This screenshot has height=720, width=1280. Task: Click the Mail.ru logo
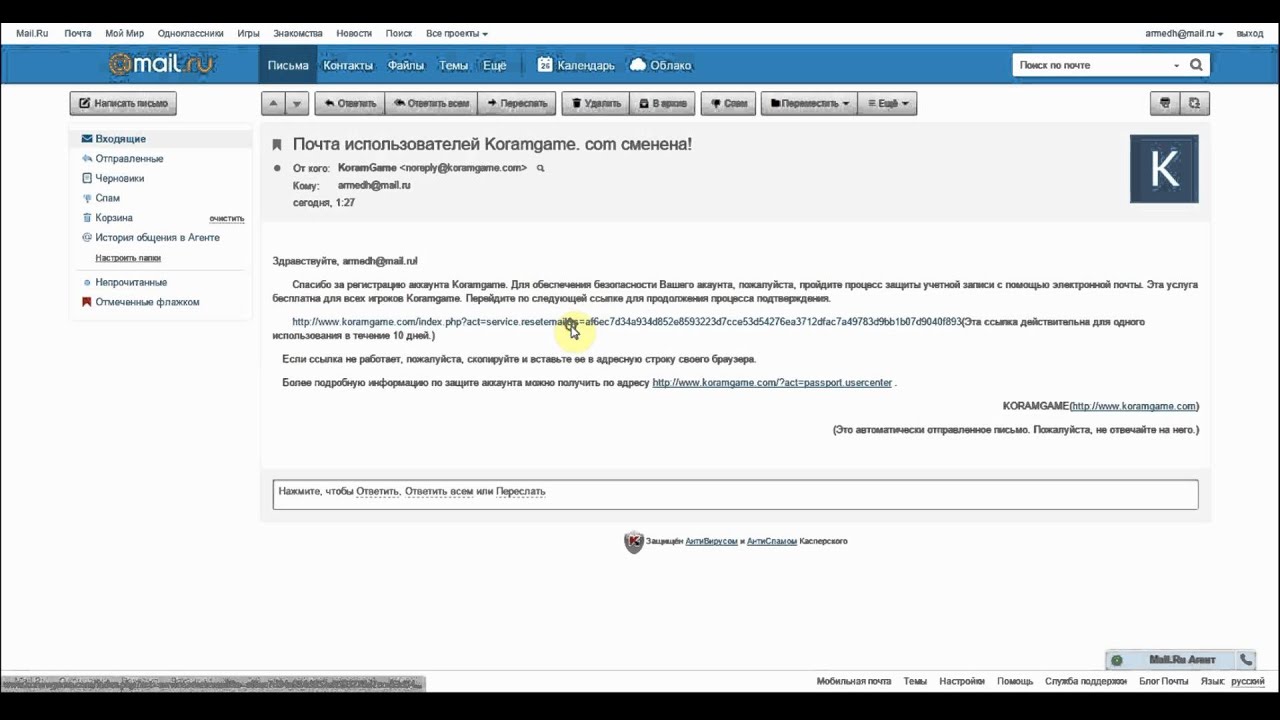(162, 65)
